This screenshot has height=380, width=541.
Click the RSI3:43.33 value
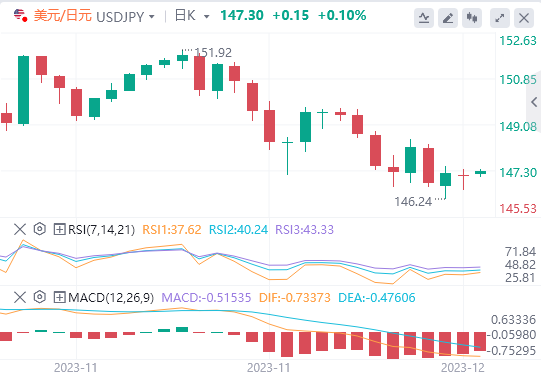pos(305,230)
